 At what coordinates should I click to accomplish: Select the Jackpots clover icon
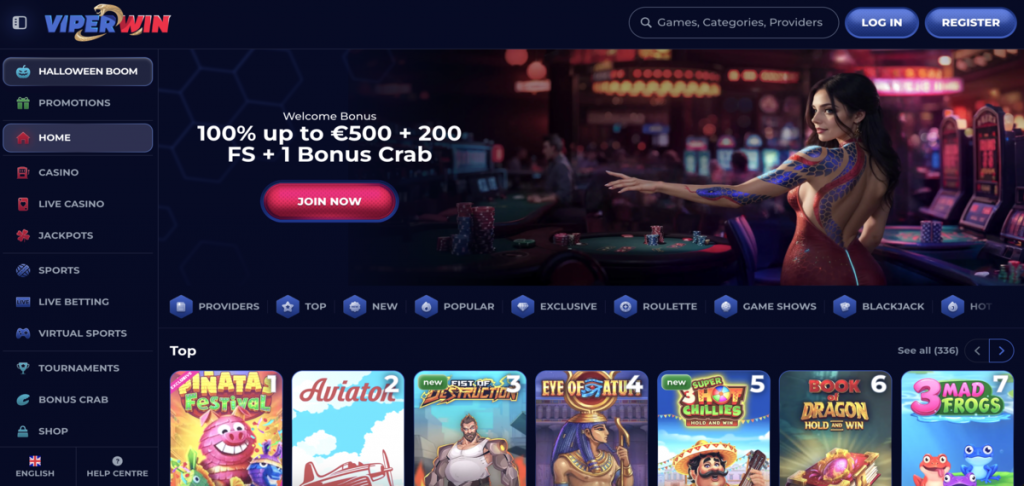coord(24,235)
